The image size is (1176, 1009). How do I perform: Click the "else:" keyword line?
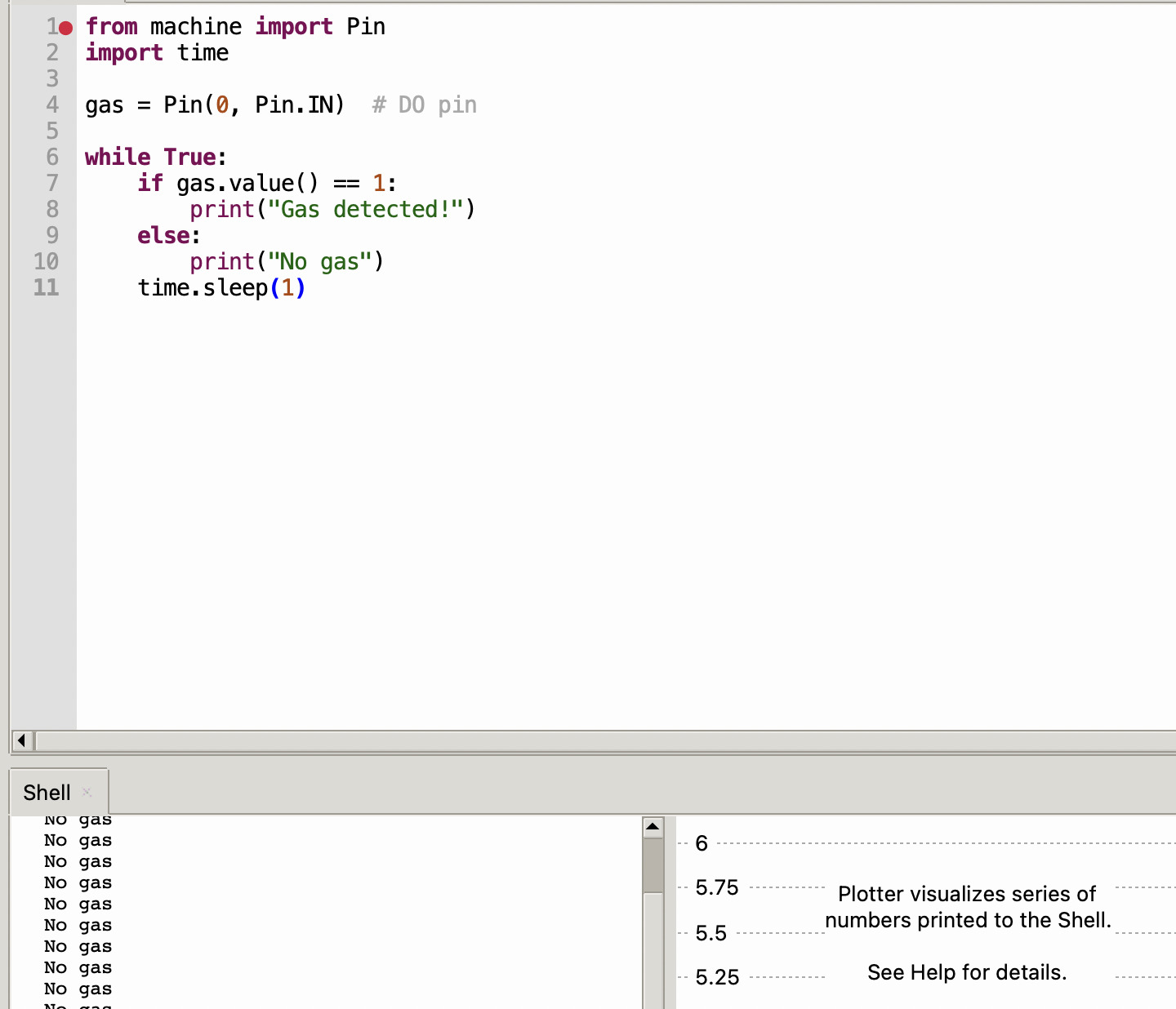coord(169,236)
